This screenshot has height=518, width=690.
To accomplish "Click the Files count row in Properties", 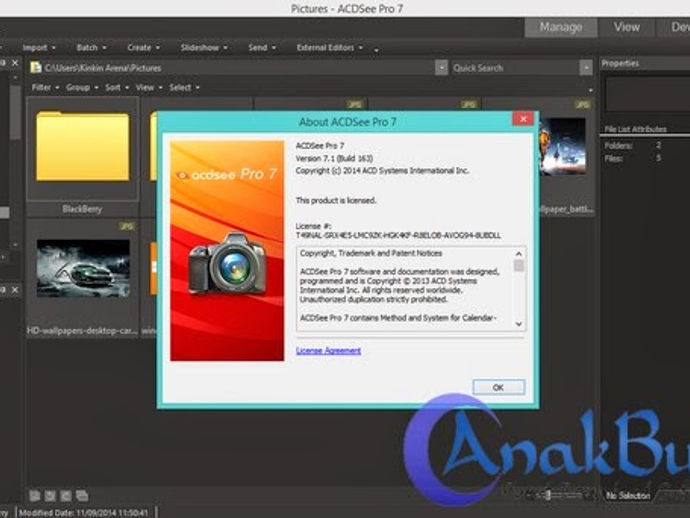I will point(633,158).
